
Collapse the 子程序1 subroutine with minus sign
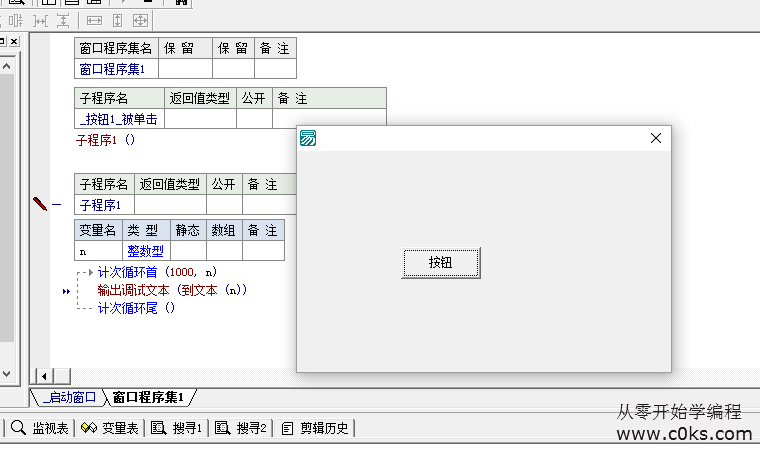pyautogui.click(x=56, y=204)
